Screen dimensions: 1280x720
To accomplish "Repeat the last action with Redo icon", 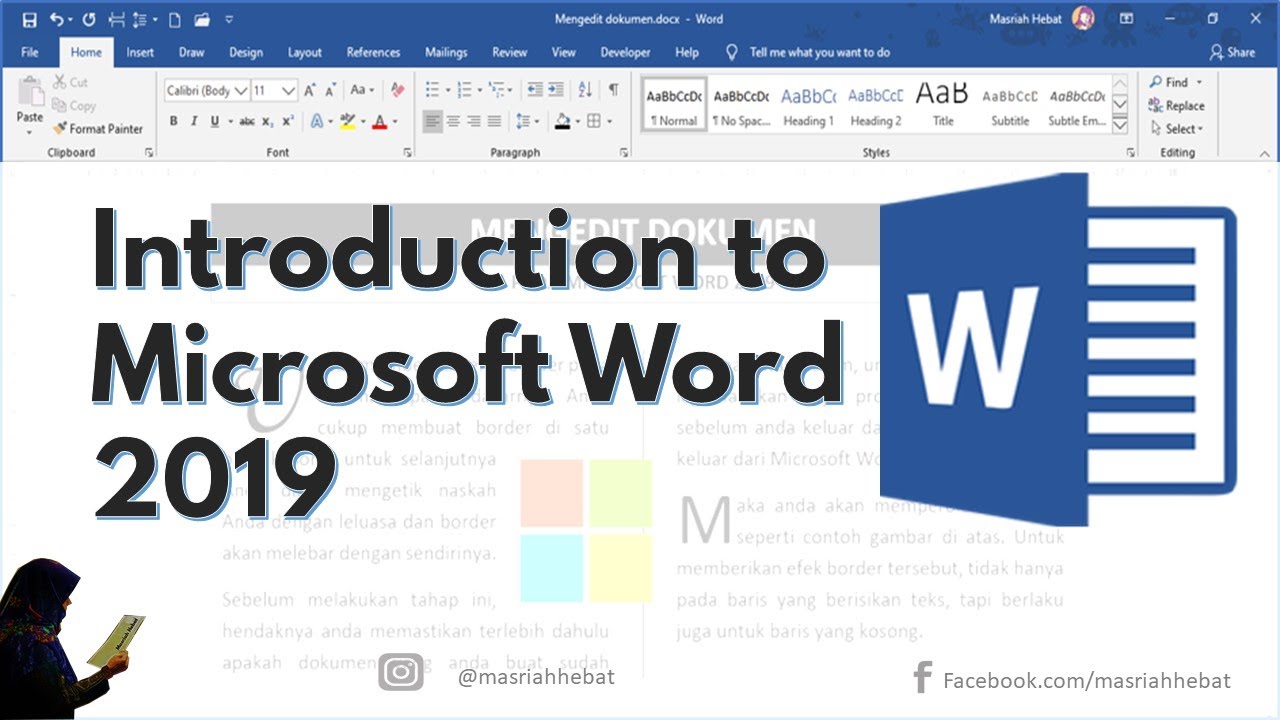I will click(89, 19).
